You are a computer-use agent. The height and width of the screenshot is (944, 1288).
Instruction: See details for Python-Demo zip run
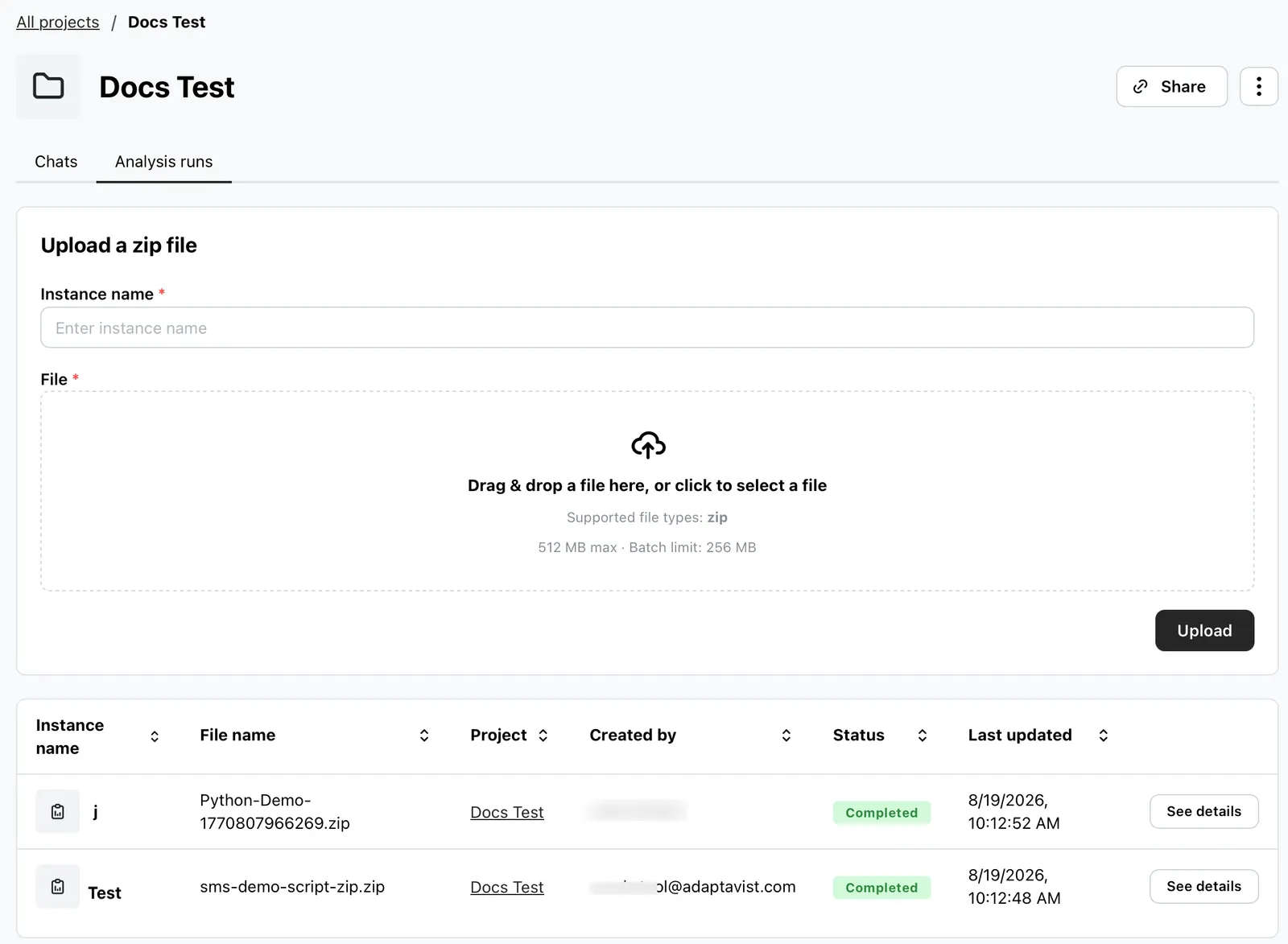point(1203,811)
